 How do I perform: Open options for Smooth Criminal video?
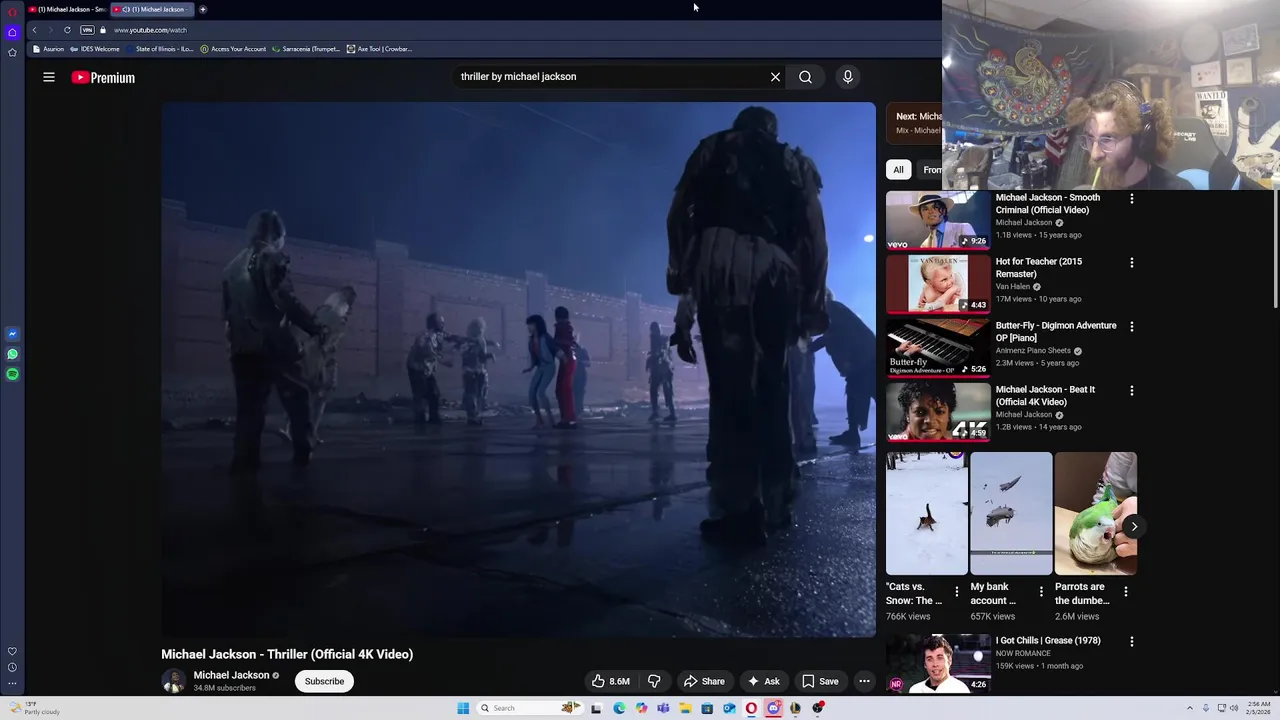pyautogui.click(x=1132, y=199)
